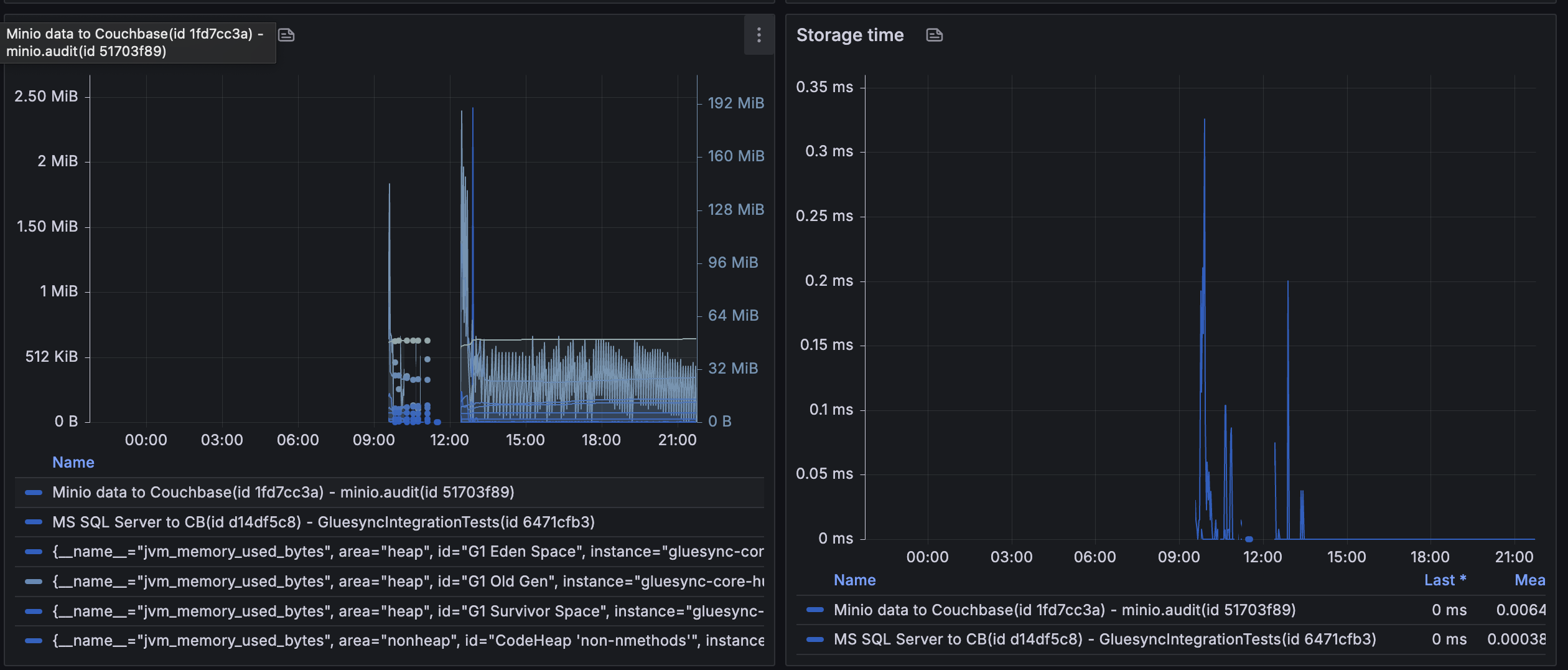Screen dimensions: 1568x670
Task: Select MS SQL Server to CB in left legend
Action: pyautogui.click(x=324, y=522)
